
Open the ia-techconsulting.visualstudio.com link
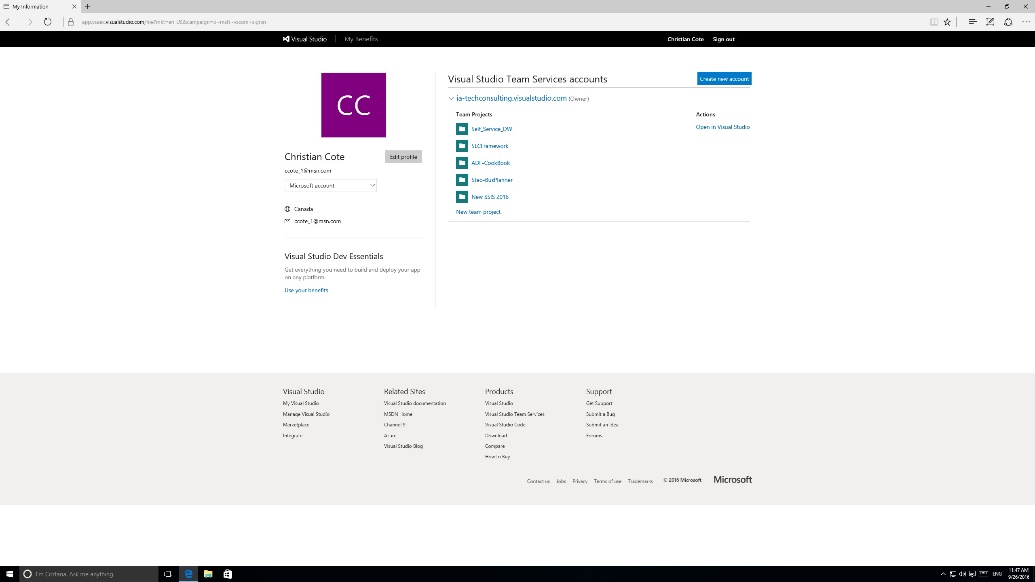point(512,98)
